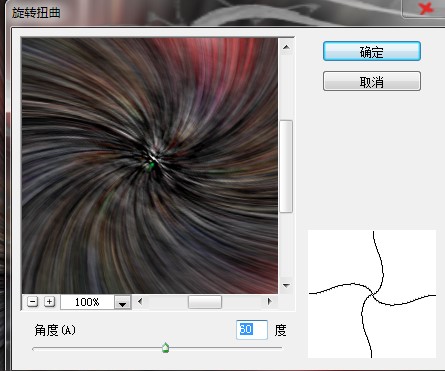Cancel the dialog with 取消 button
The width and height of the screenshot is (445, 371).
click(372, 81)
